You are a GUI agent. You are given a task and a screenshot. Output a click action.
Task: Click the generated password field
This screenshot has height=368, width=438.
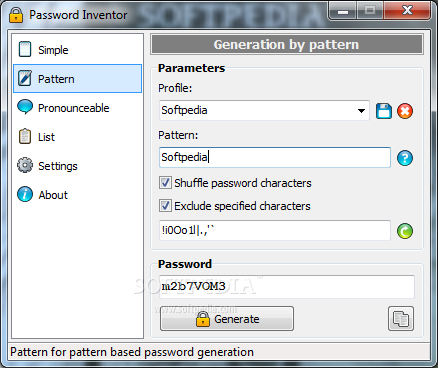pyautogui.click(x=287, y=287)
